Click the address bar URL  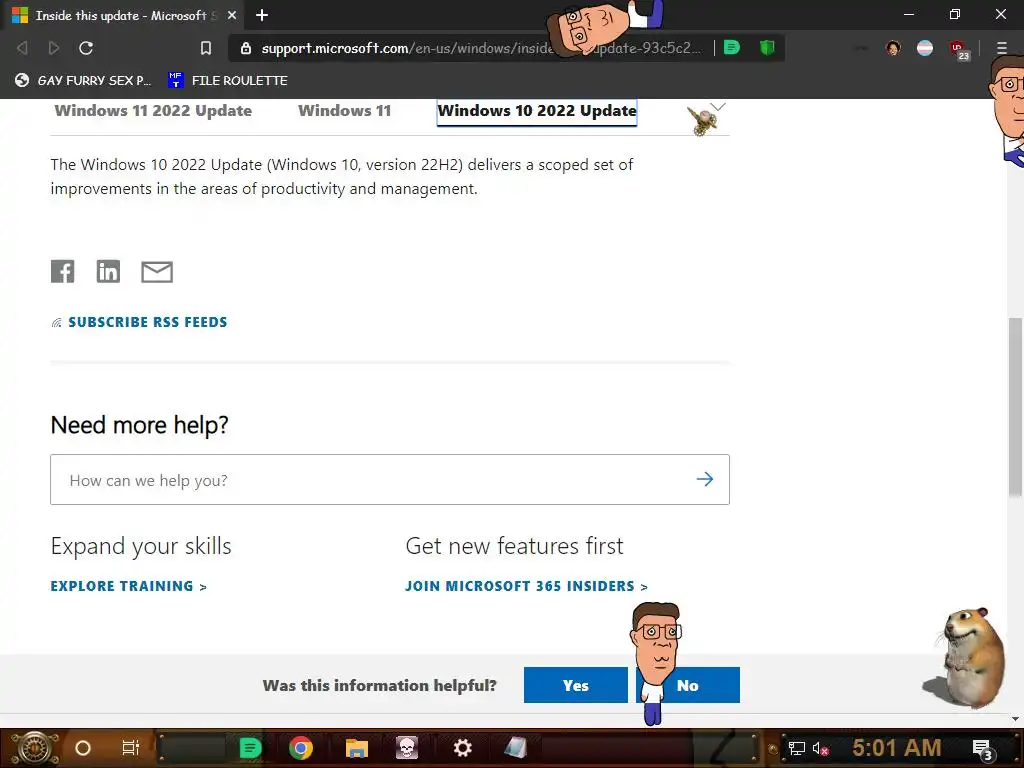(x=481, y=48)
